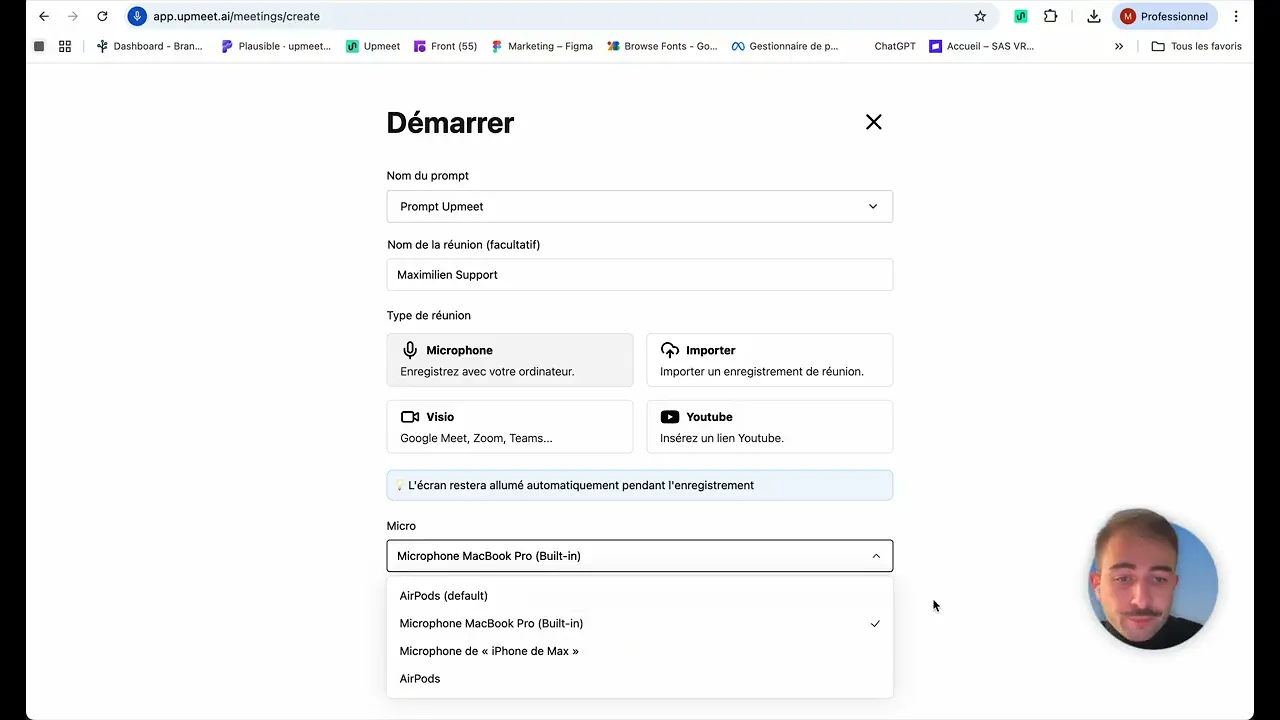The image size is (1280, 720).
Task: Show the hidden bookmarks overflow chevron
Action: pyautogui.click(x=1119, y=46)
